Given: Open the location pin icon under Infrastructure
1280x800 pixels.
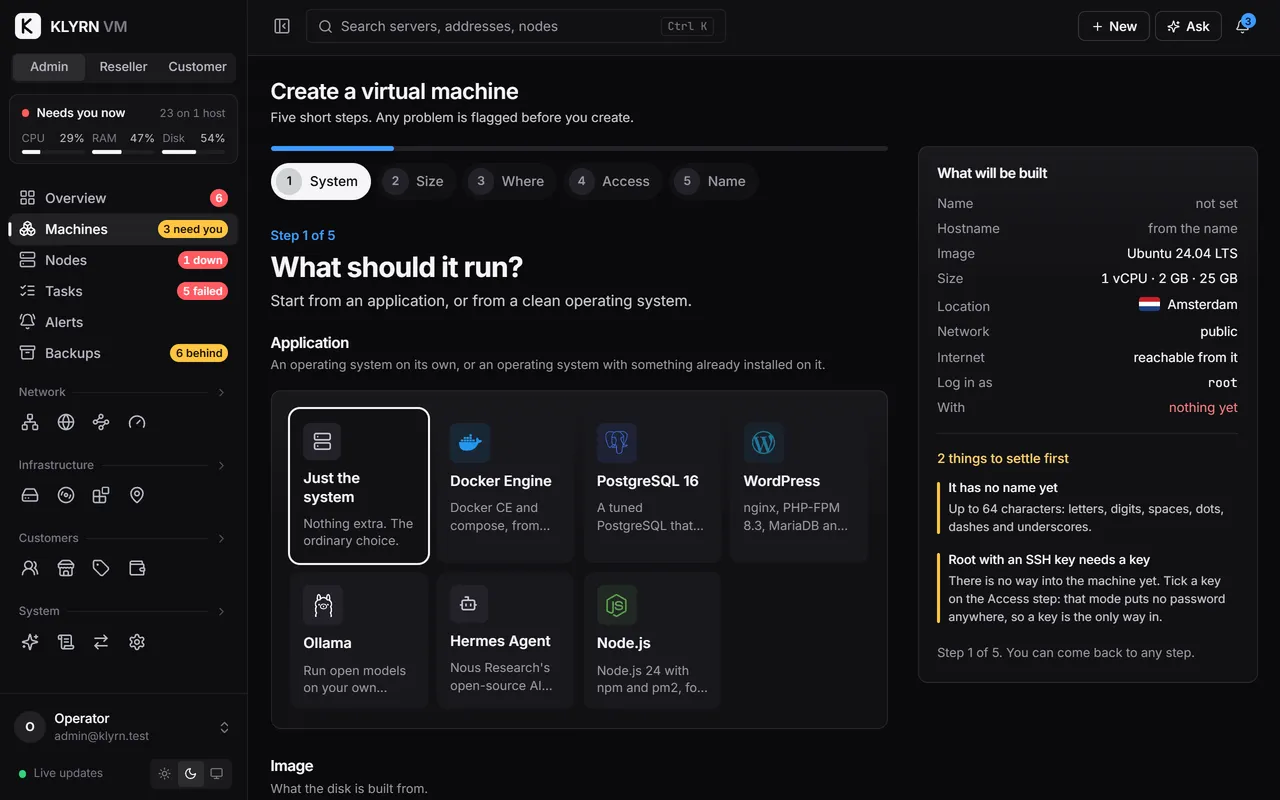Looking at the screenshot, I should [x=137, y=495].
